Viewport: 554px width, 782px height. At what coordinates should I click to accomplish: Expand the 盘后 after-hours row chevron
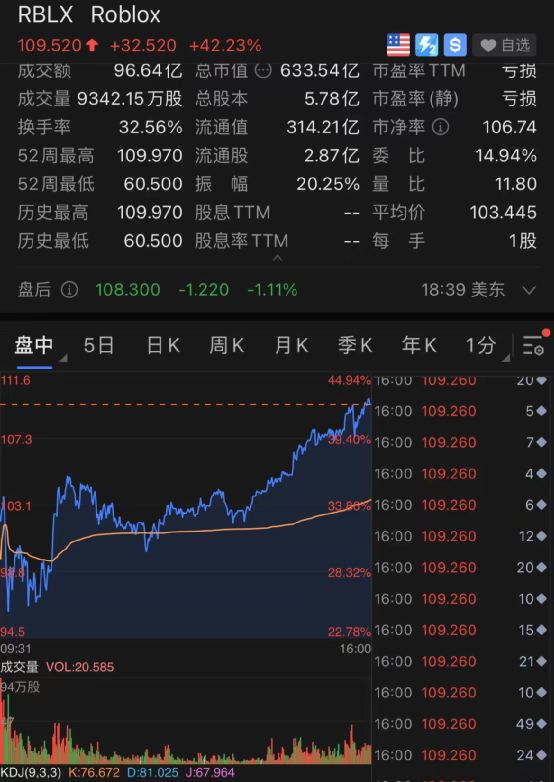point(529,290)
